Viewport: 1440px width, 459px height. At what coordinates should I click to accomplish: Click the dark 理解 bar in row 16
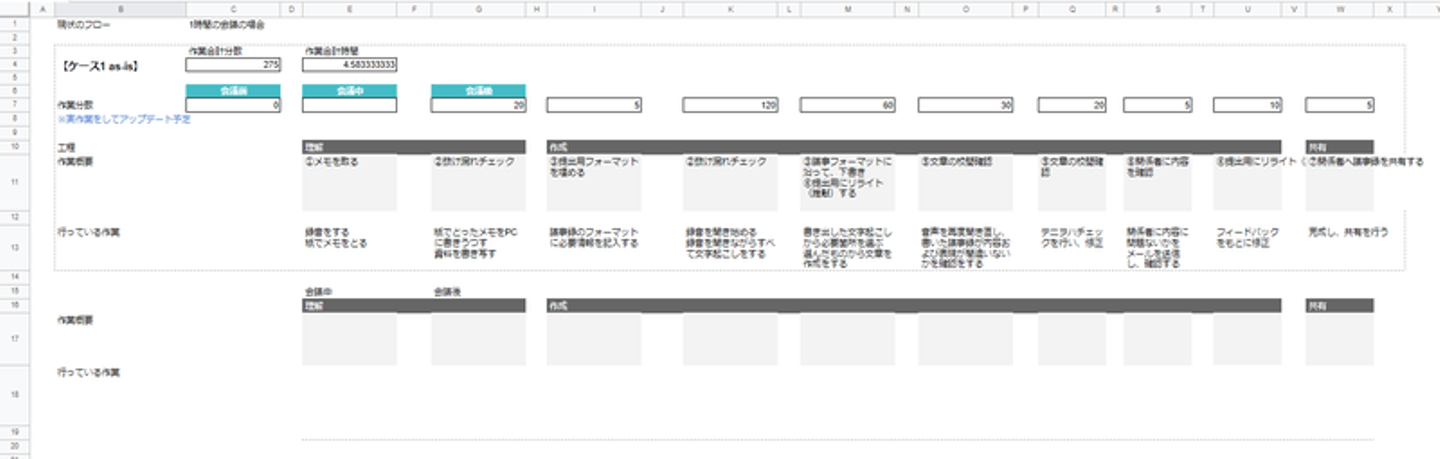coord(414,305)
